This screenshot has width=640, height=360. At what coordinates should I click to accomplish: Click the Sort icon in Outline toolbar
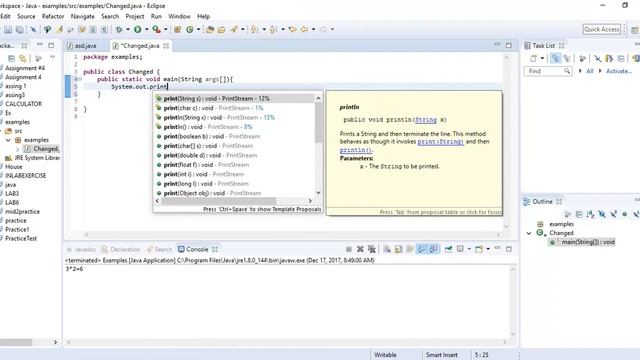[x=590, y=214]
